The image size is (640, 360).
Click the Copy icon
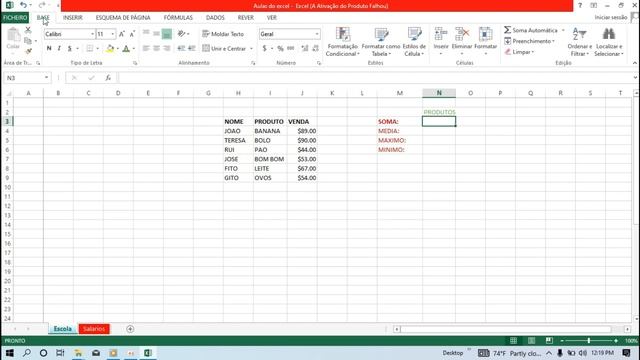click(x=28, y=40)
